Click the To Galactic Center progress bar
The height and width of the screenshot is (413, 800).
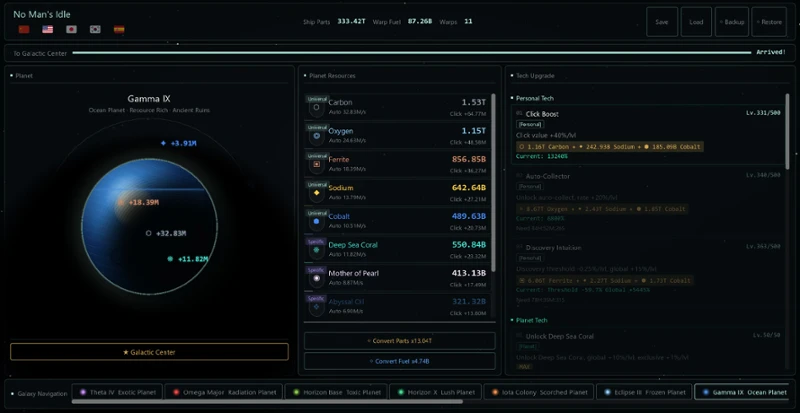click(412, 53)
